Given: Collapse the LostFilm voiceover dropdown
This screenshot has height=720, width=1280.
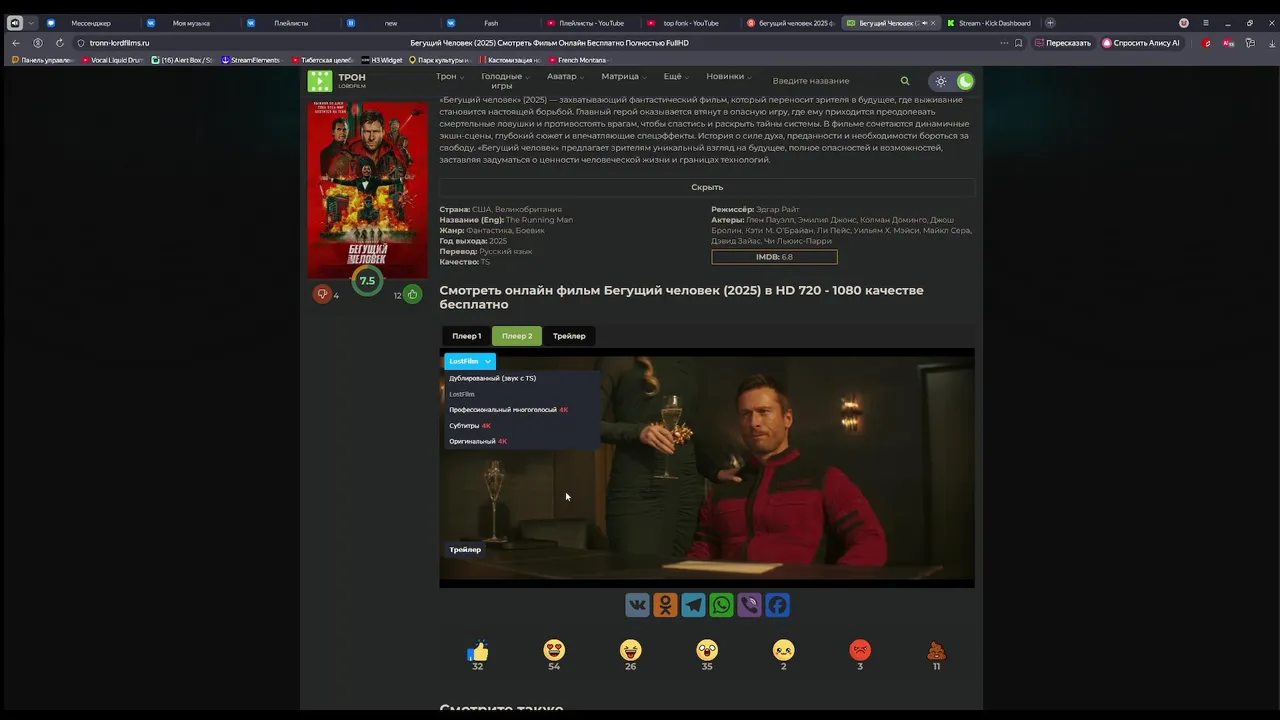Looking at the screenshot, I should [470, 361].
